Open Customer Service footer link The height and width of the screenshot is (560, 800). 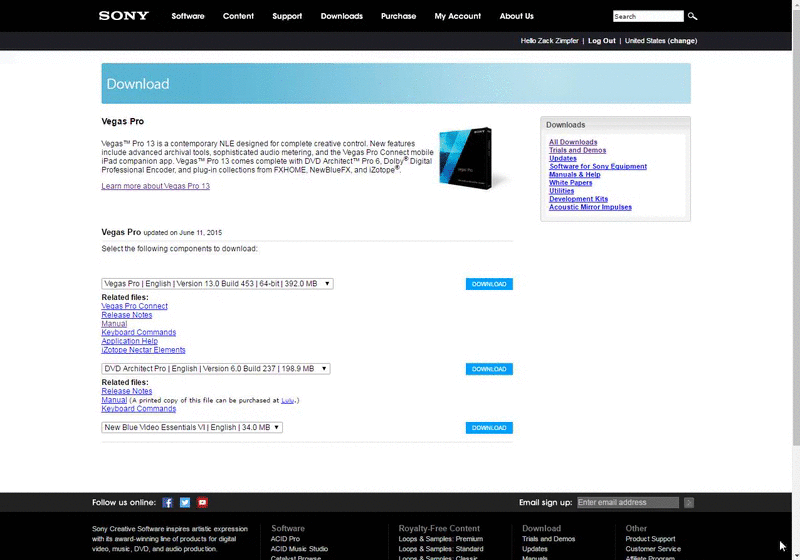(653, 549)
